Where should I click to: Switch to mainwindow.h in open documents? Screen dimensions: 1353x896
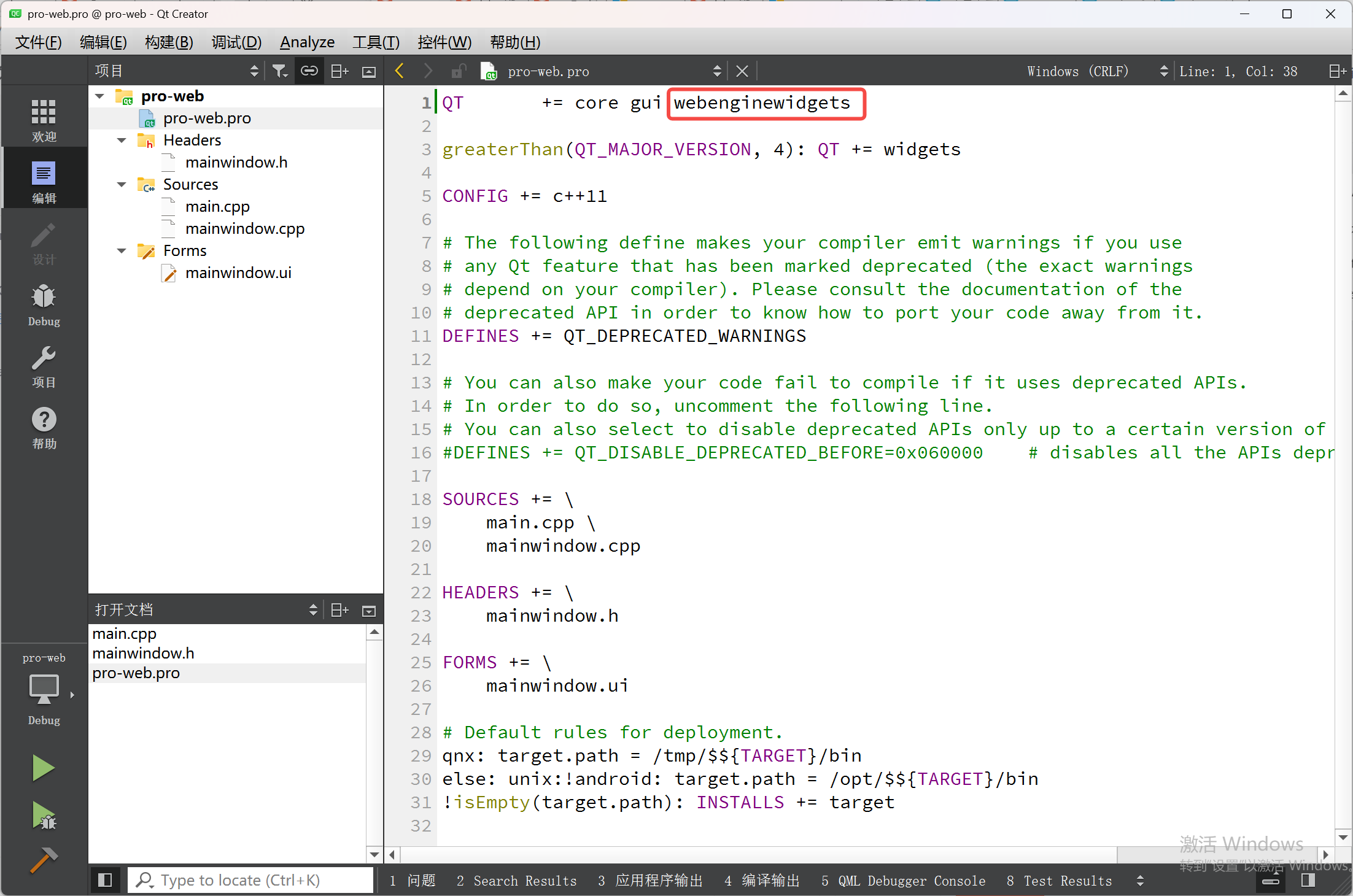(x=143, y=654)
